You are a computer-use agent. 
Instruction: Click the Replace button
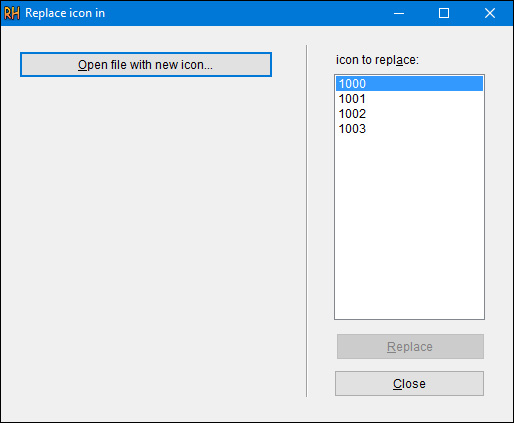coord(410,347)
